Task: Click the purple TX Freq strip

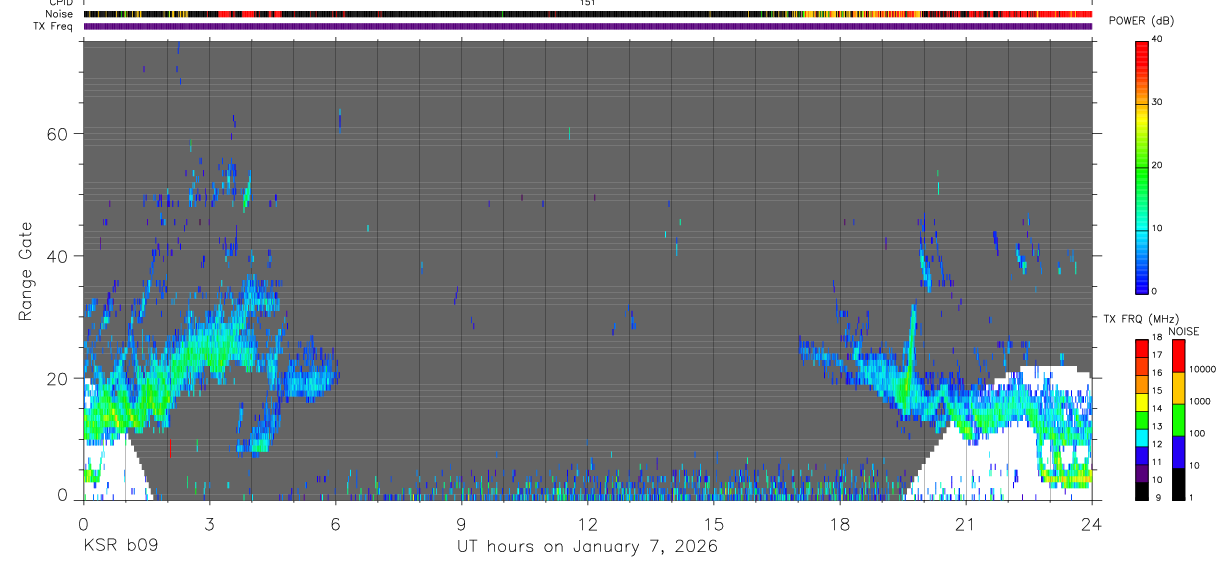Action: tap(588, 26)
